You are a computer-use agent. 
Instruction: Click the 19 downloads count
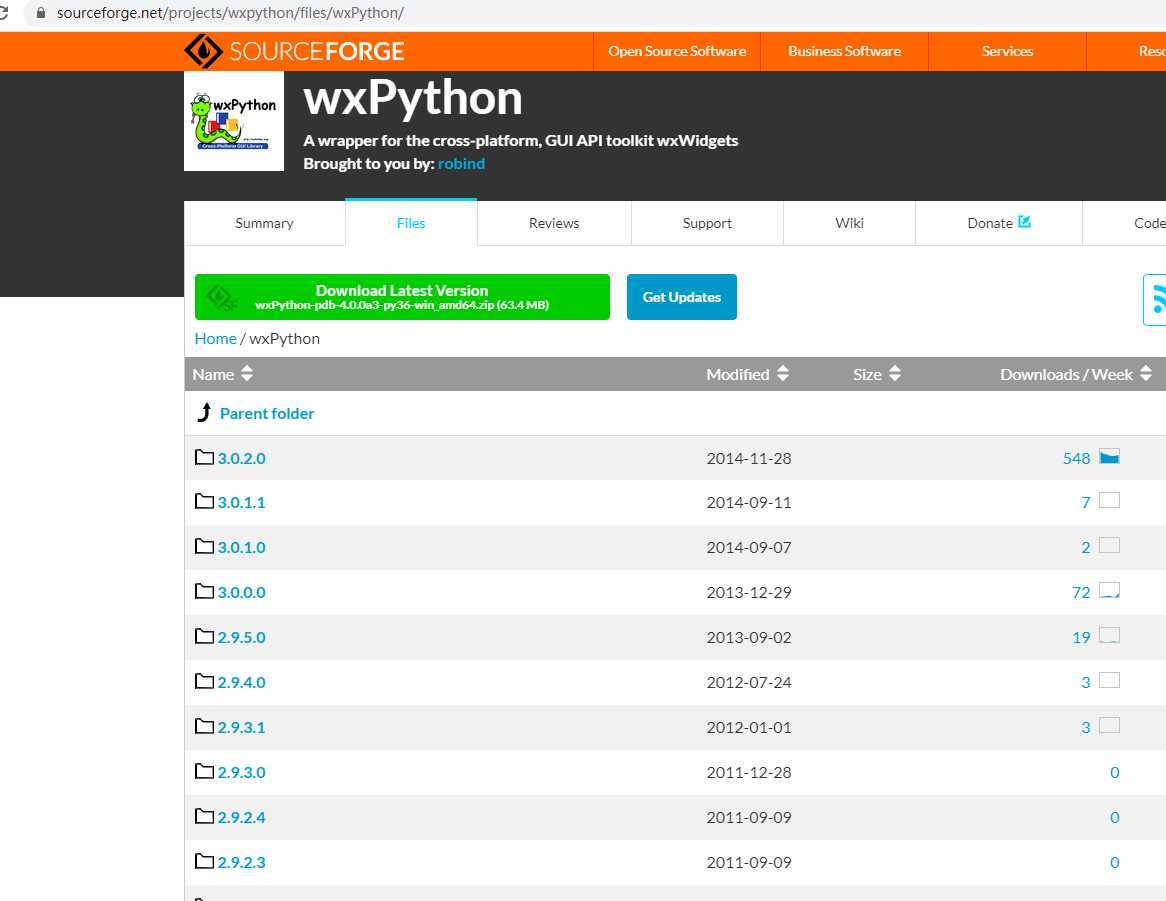click(x=1081, y=637)
